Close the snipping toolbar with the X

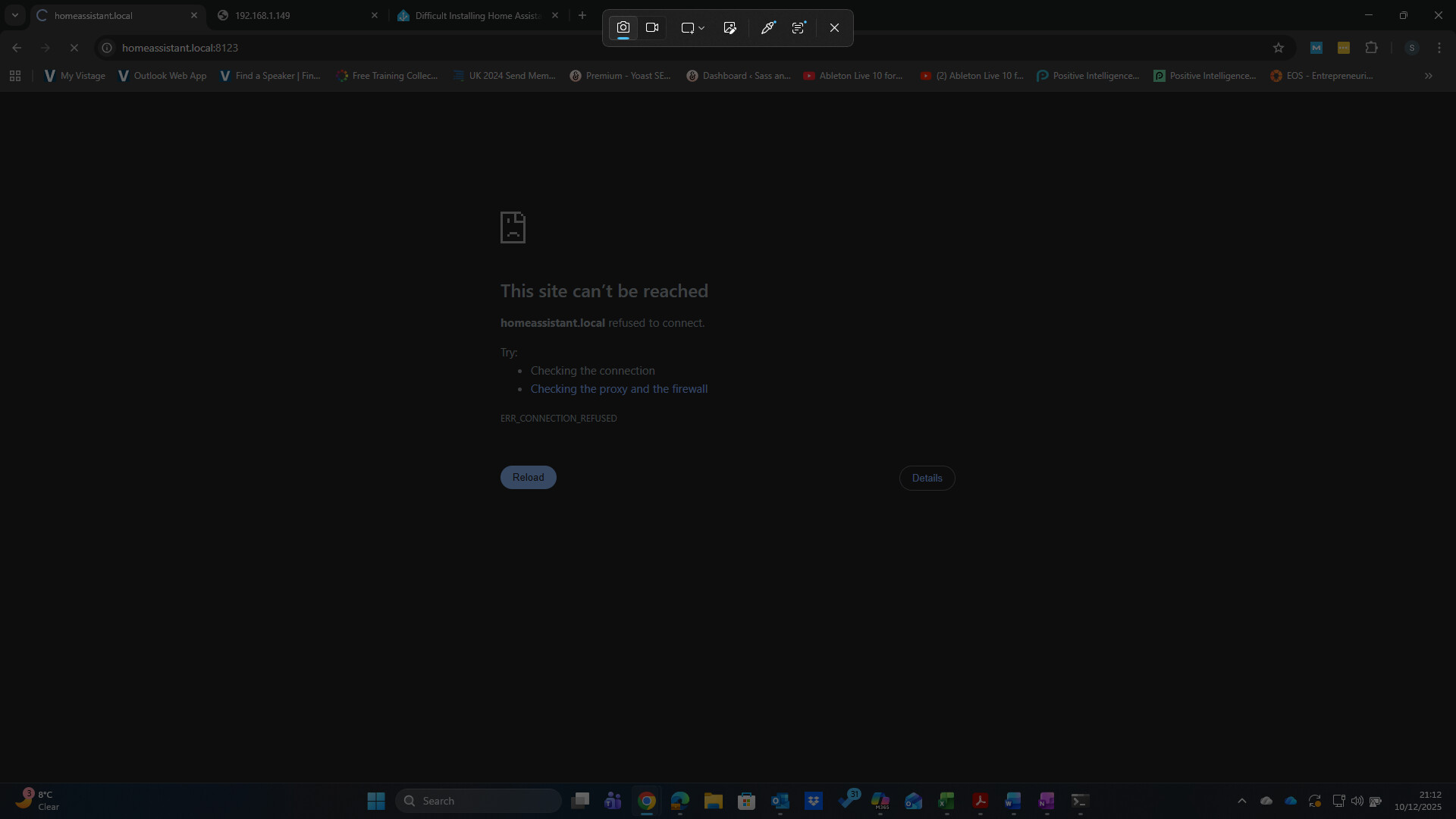(834, 28)
